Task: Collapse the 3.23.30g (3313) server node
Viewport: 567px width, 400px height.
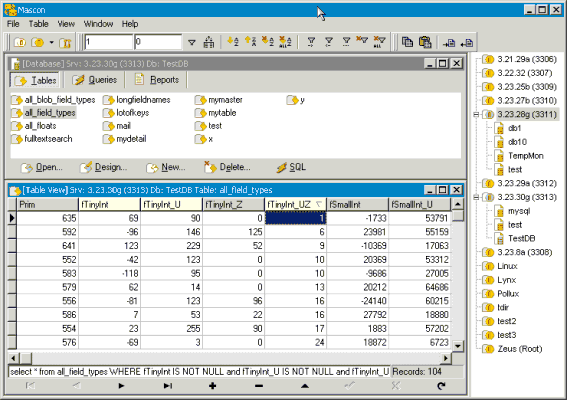Action: click(x=476, y=197)
